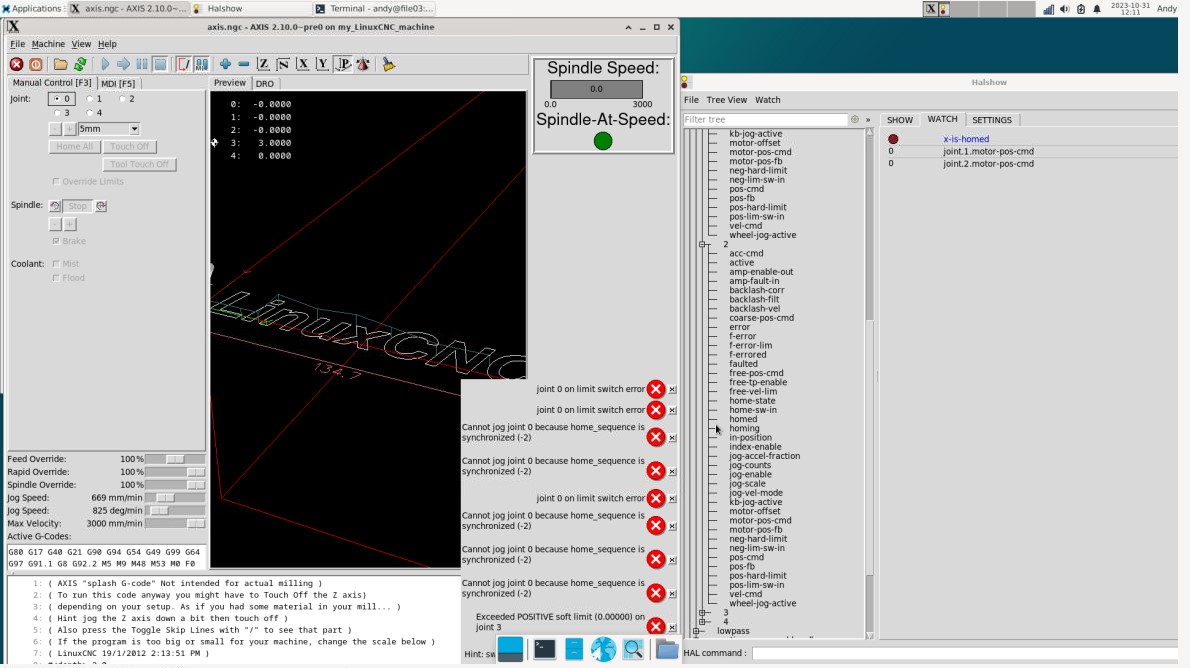The image size is (1190, 668).
Task: Stop program execution with the square stop icon
Action: point(160,65)
